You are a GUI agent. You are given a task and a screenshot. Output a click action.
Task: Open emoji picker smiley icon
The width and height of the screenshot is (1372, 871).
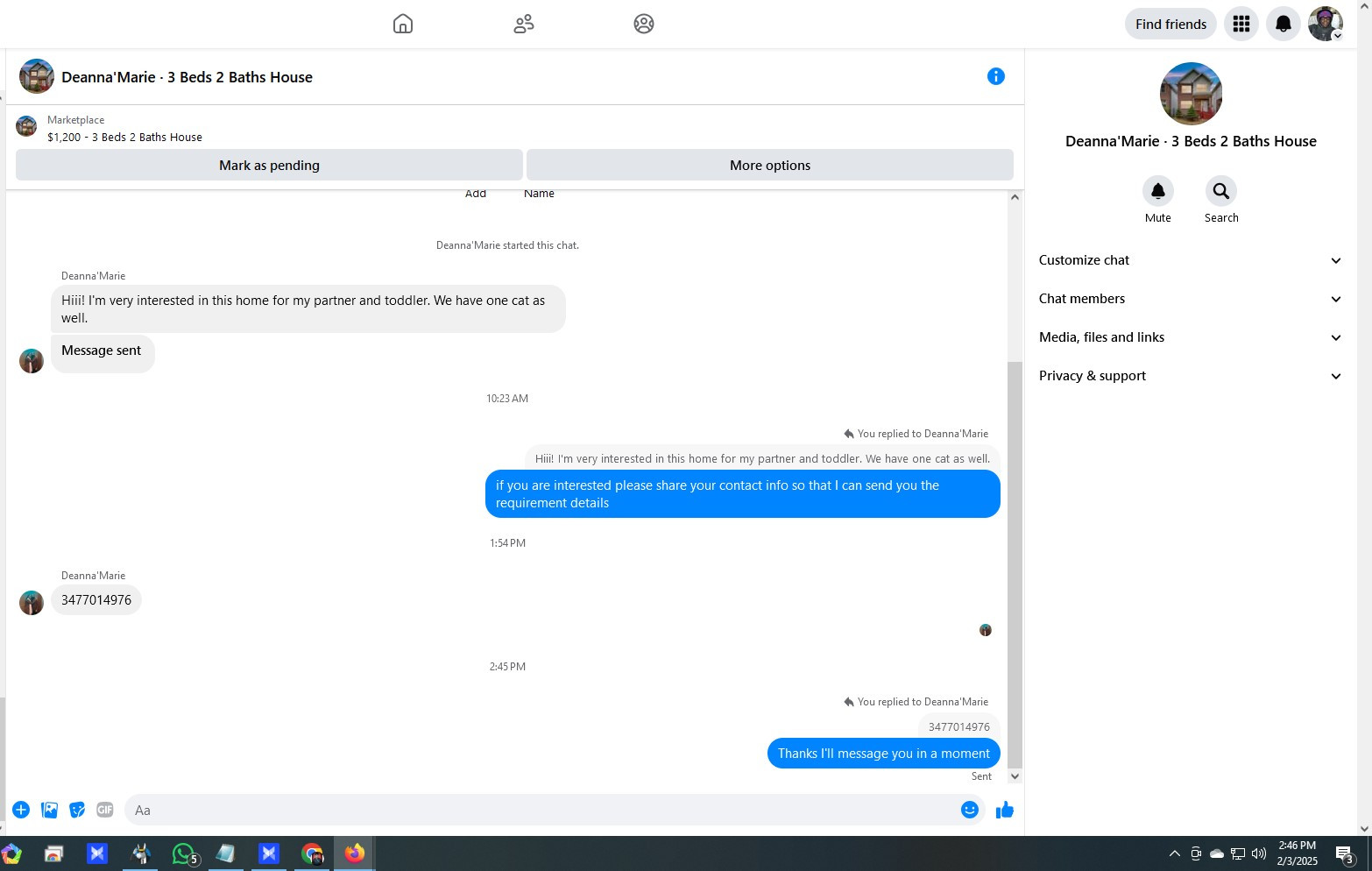coord(970,810)
